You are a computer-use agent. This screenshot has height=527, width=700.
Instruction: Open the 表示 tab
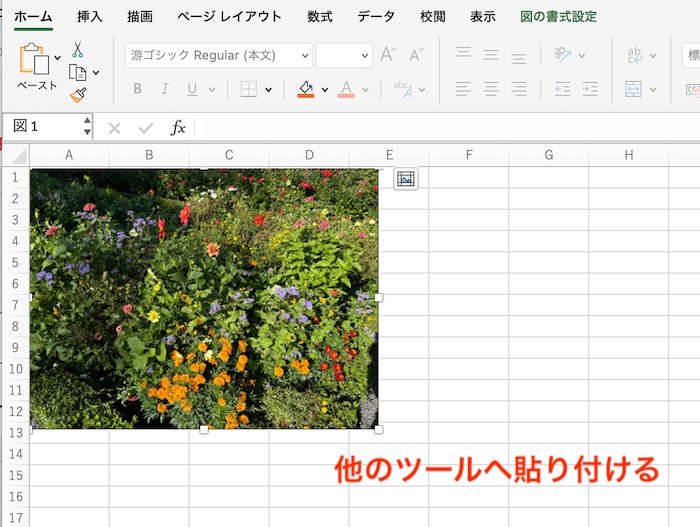coord(483,17)
